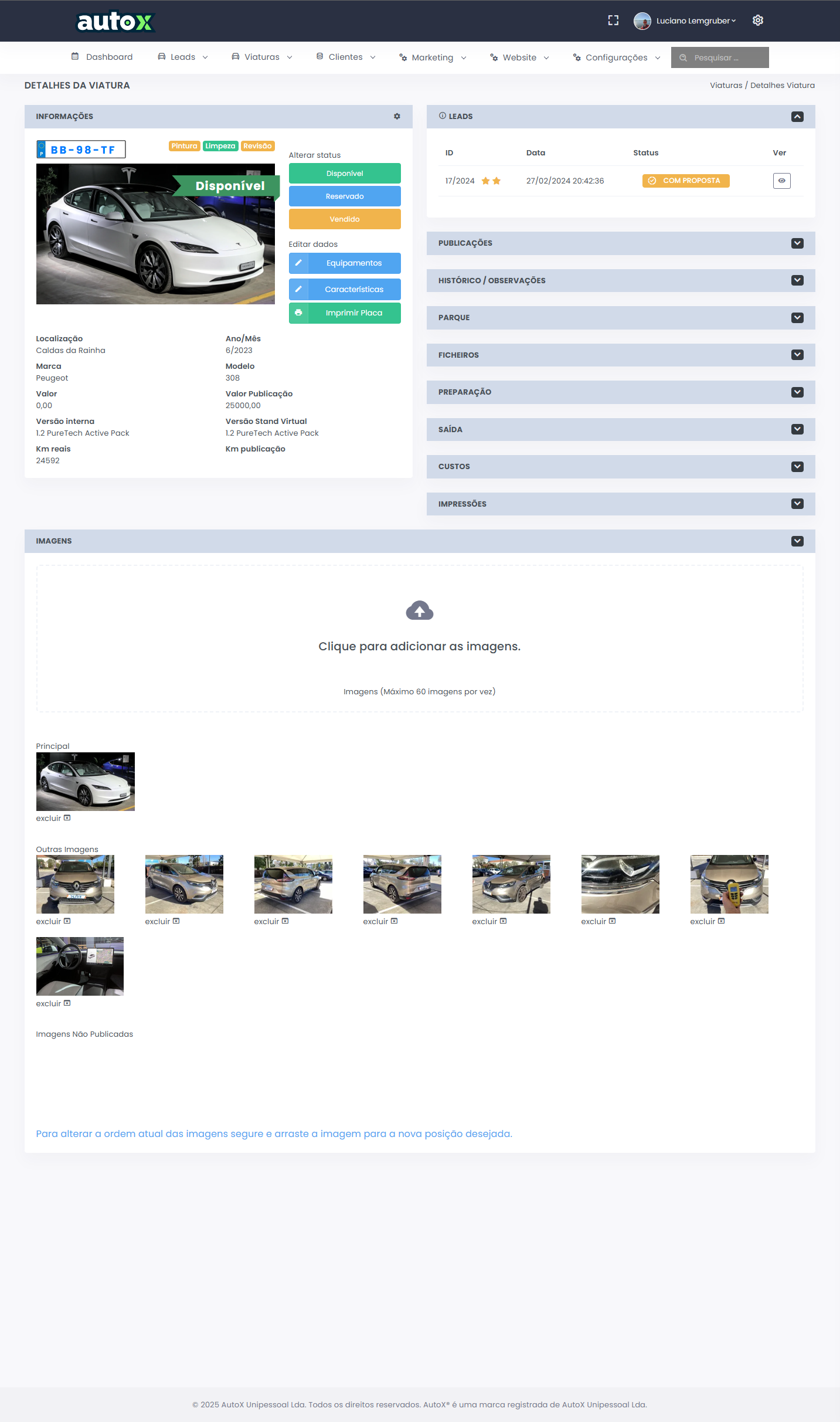
Task: Click delete icon under yellow gauge image
Action: pyautogui.click(x=722, y=921)
